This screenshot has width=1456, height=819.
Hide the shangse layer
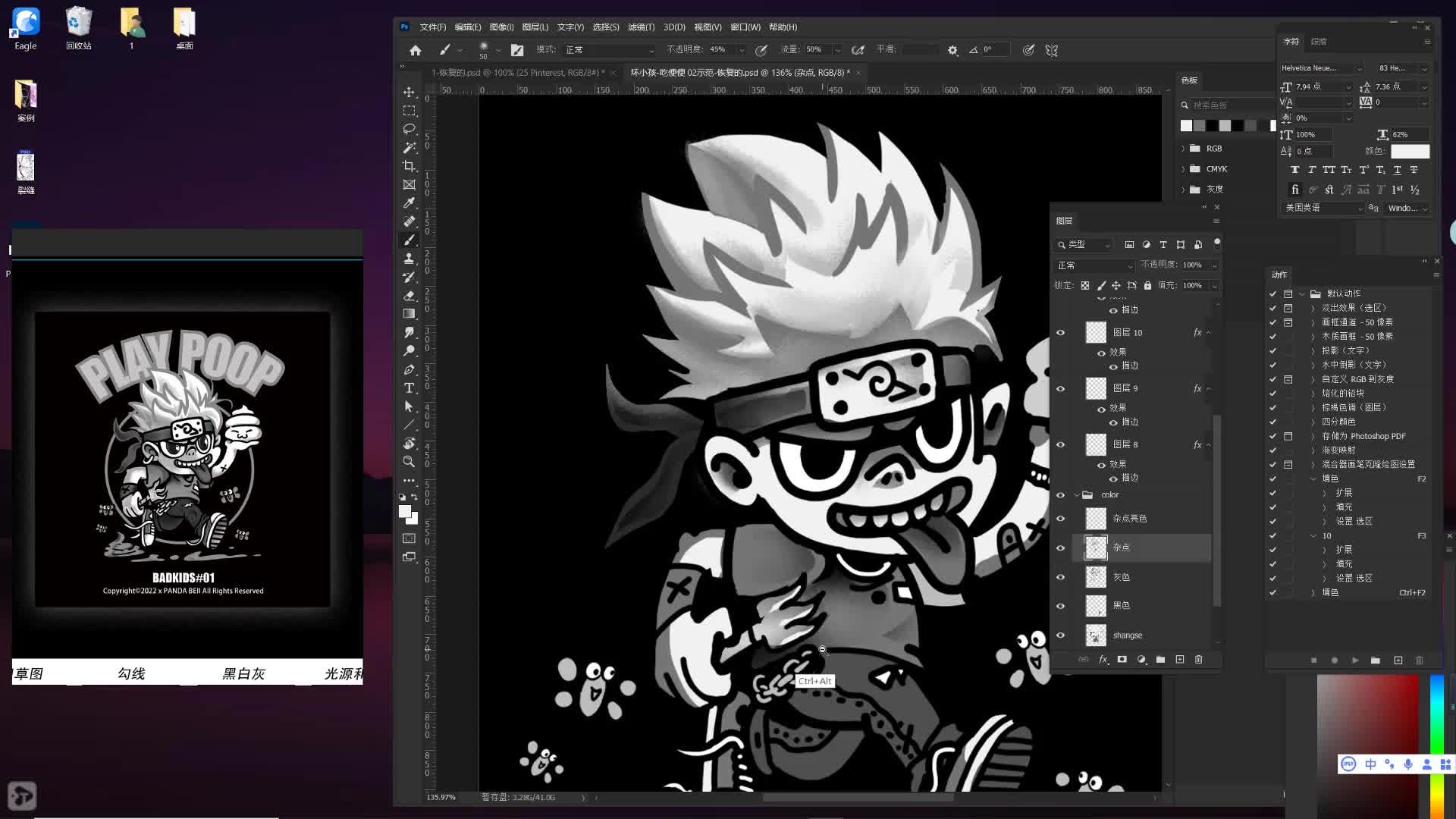[x=1061, y=635]
